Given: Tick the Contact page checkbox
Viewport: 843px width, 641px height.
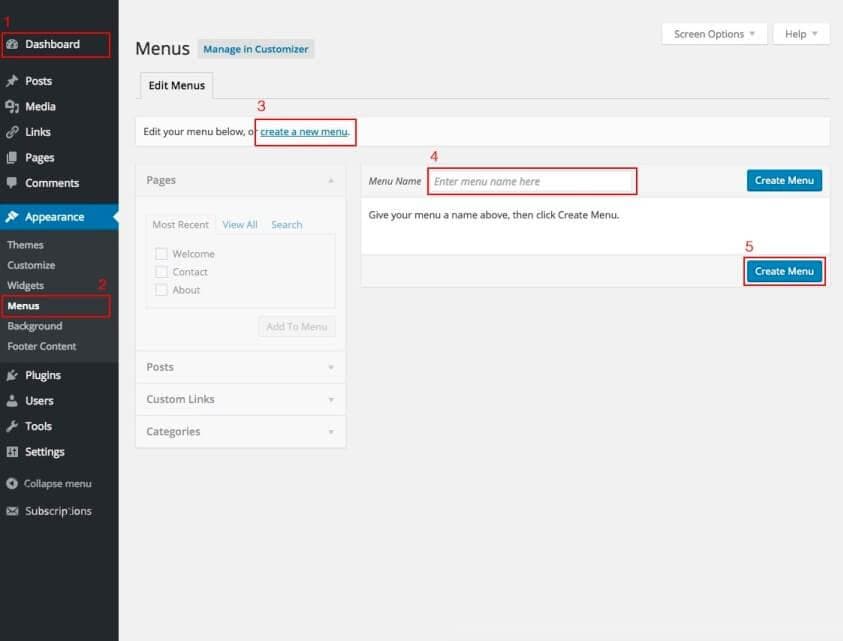Looking at the screenshot, I should (x=161, y=272).
